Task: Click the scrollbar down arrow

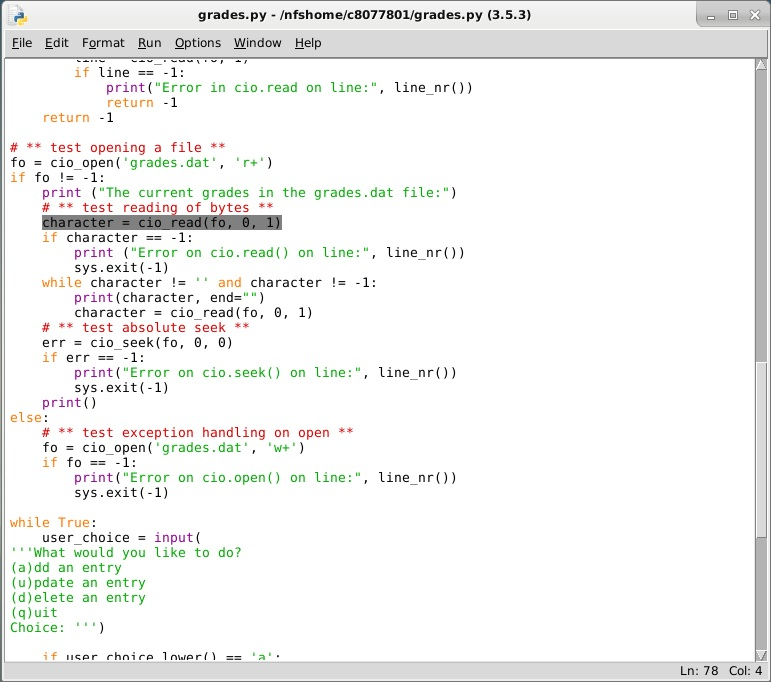Action: coord(761,655)
